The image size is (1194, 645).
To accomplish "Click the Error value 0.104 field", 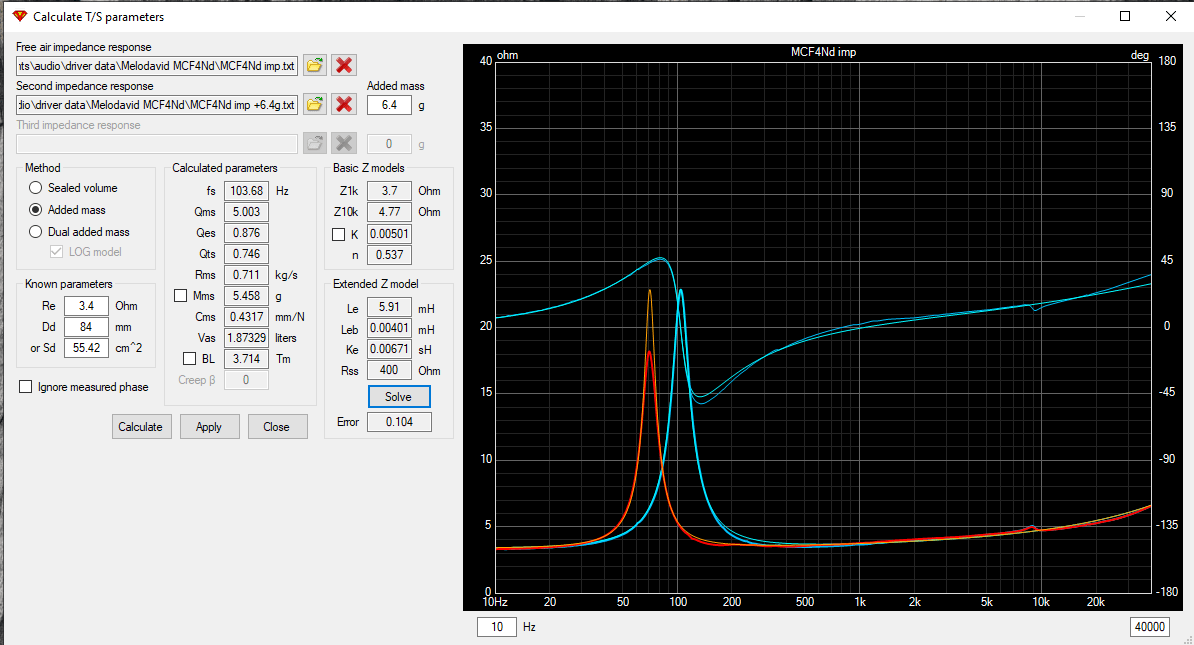I will point(399,422).
